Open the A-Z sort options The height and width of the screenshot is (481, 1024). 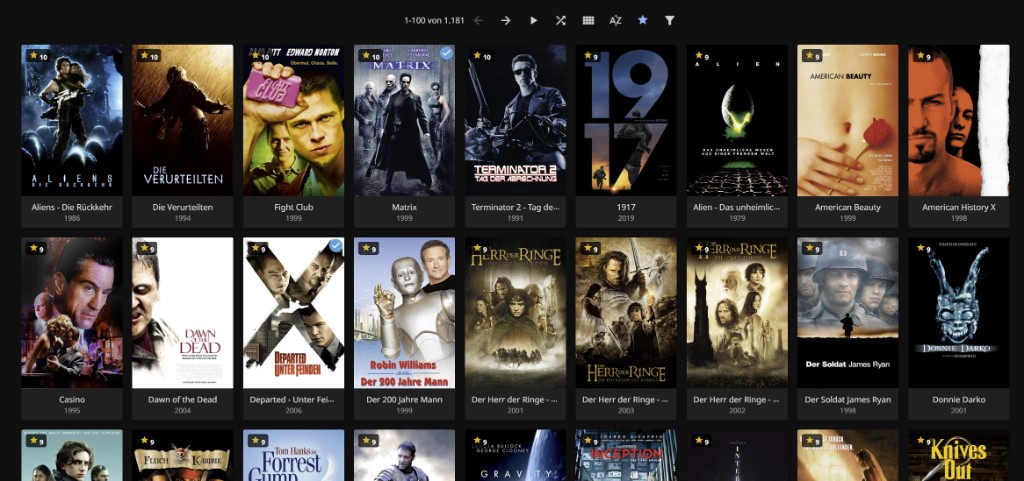coord(615,20)
